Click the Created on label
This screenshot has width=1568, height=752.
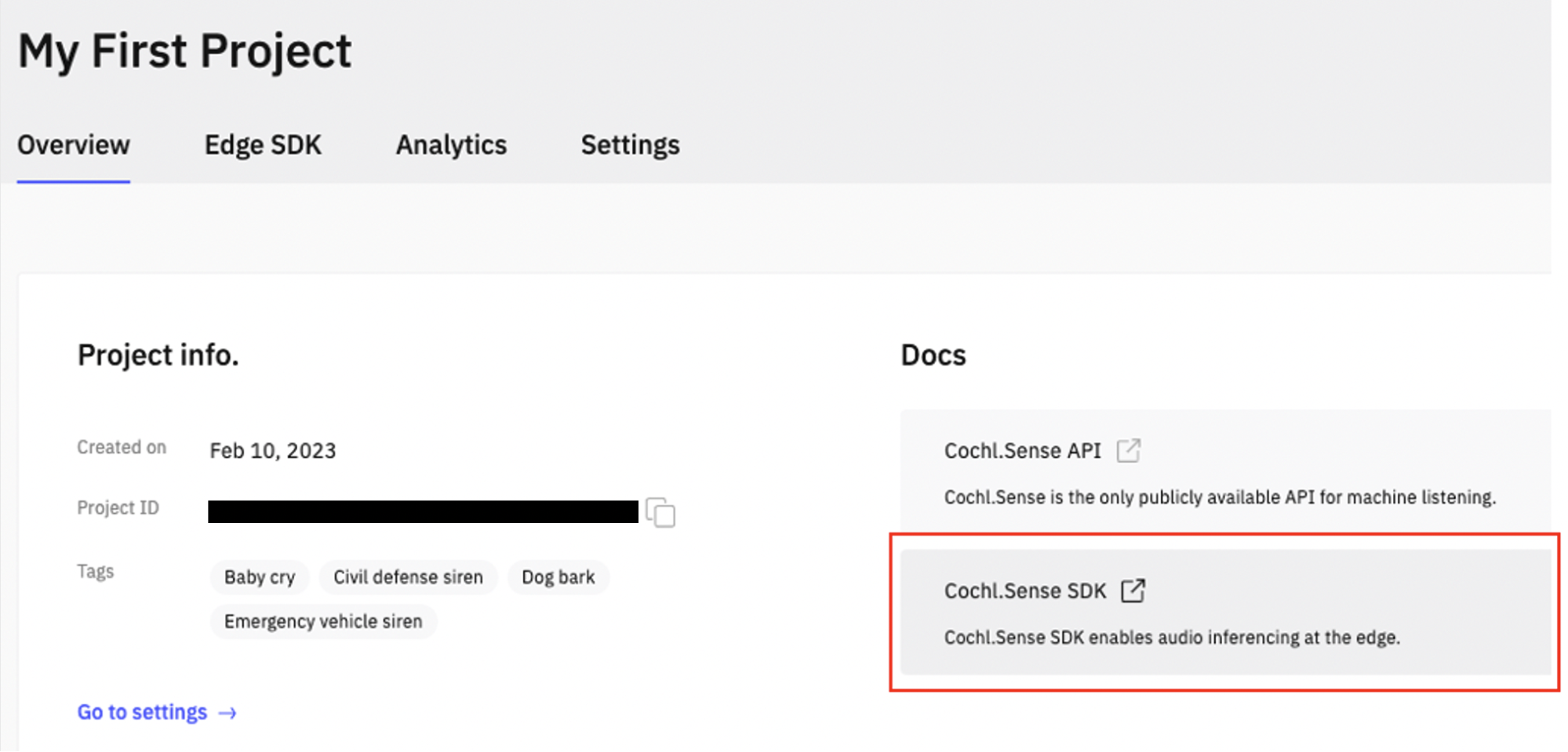122,447
